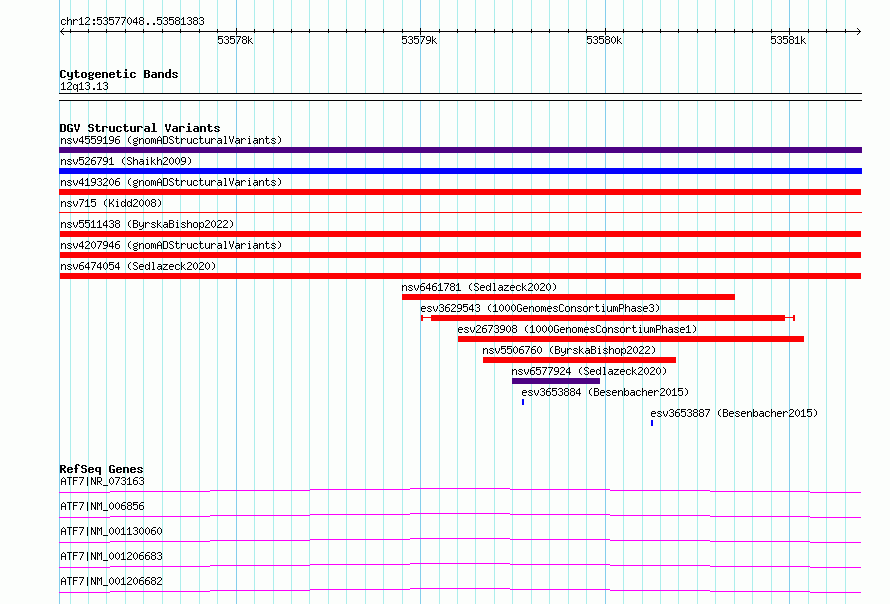Click the Cytogenetic Bands track title
Screen dimensions: 890x604
point(119,74)
